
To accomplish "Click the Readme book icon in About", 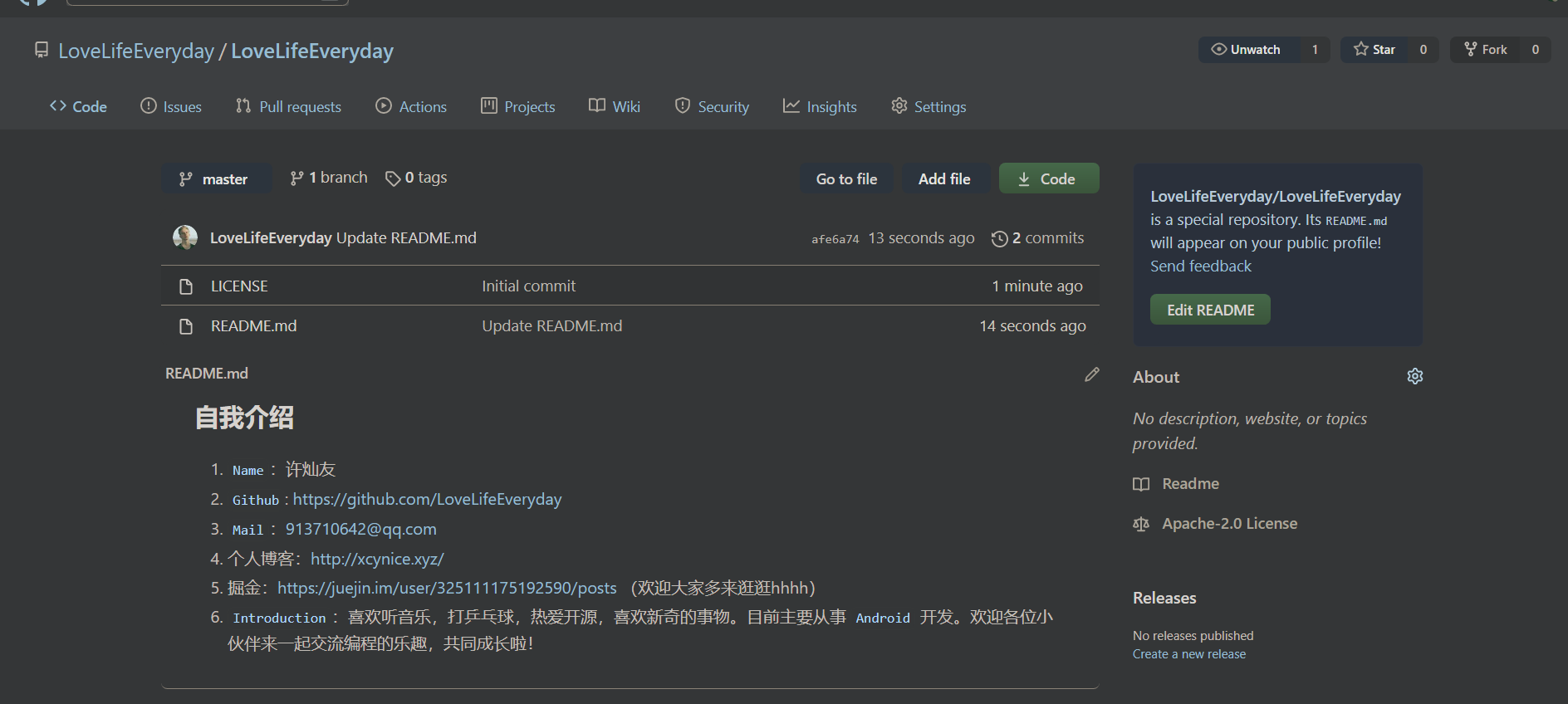I will tap(1141, 484).
